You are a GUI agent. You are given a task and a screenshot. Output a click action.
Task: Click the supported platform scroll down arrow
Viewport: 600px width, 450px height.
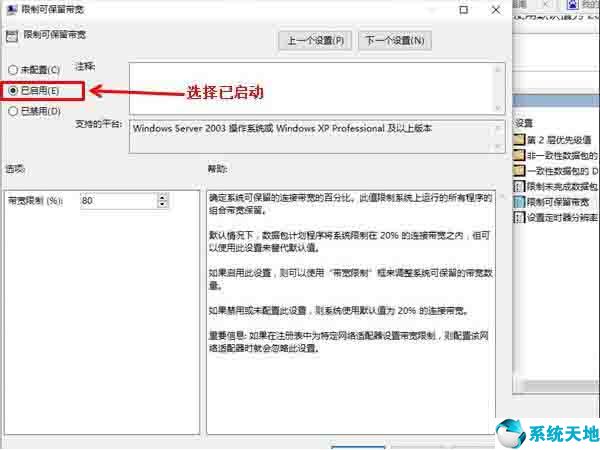click(x=498, y=147)
